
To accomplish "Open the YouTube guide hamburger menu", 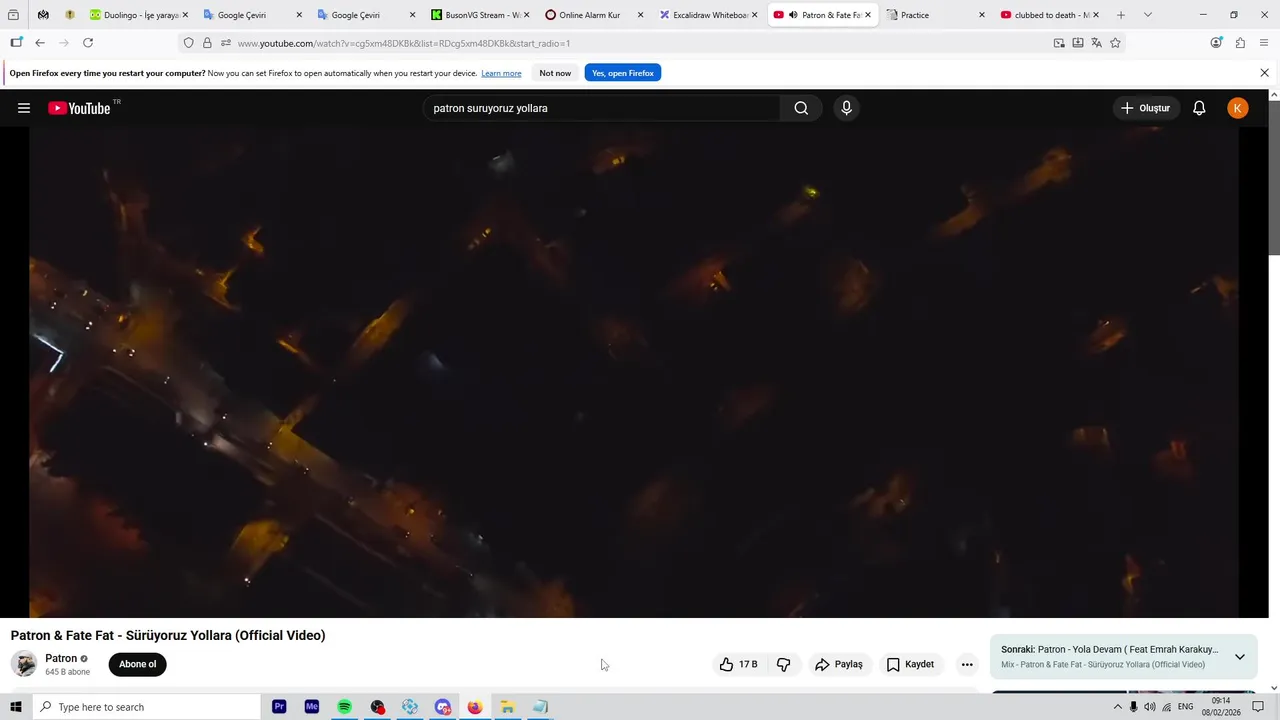I will pos(24,108).
